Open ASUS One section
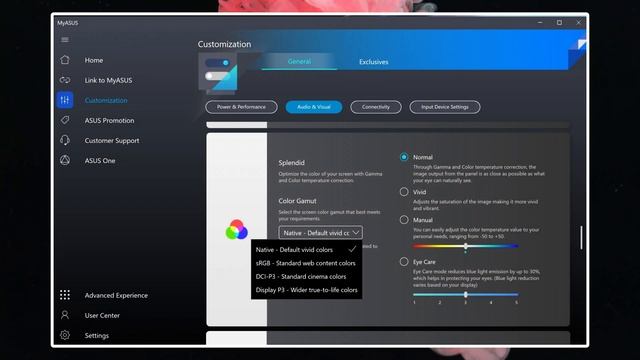 (100, 160)
